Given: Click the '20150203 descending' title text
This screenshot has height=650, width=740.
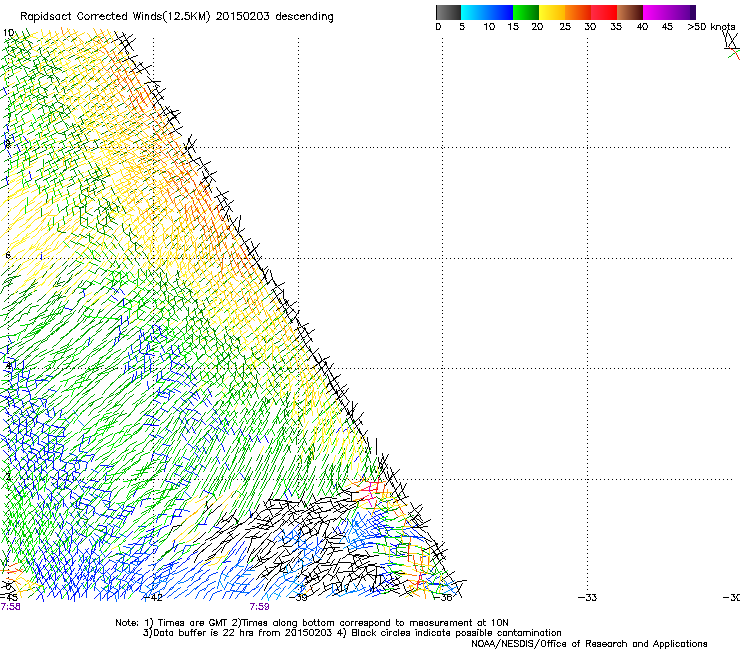Looking at the screenshot, I should pyautogui.click(x=275, y=17).
